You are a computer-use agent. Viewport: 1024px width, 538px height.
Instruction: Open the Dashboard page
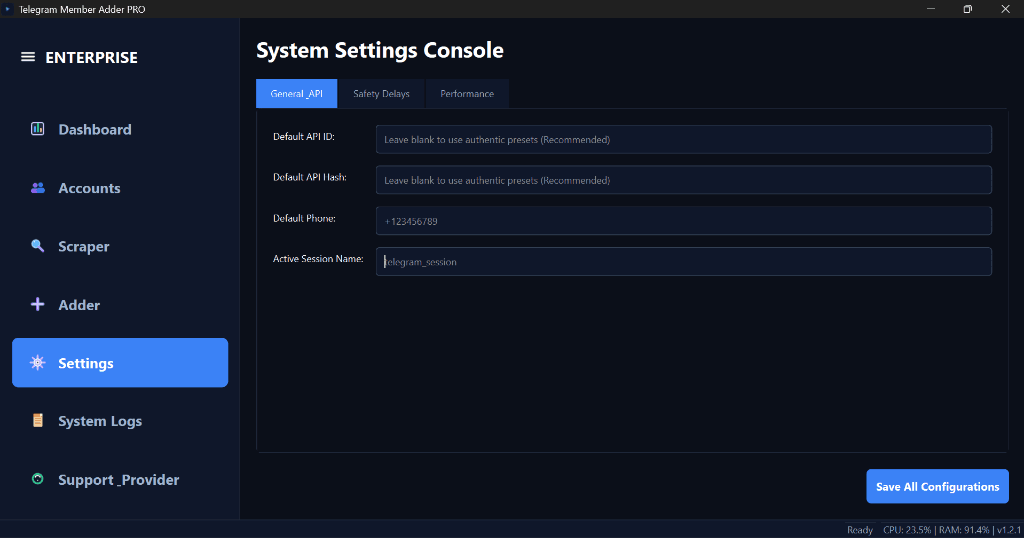120,129
